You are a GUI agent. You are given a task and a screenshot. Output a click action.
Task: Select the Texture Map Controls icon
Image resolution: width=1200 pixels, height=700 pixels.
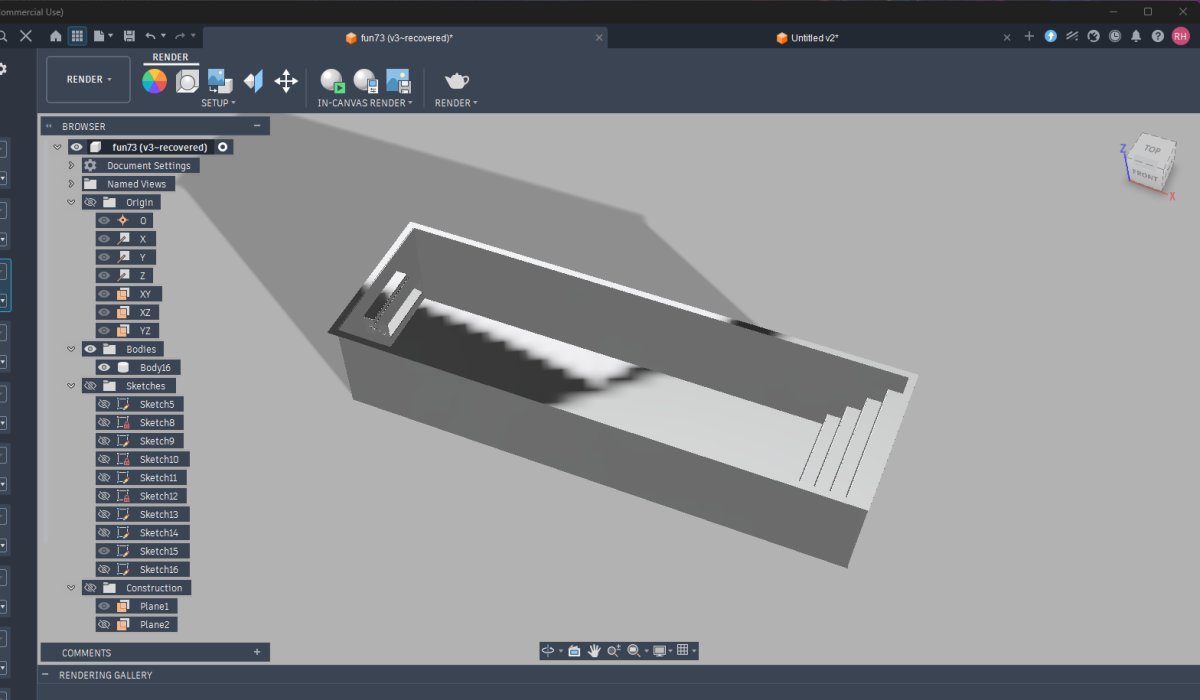(253, 81)
